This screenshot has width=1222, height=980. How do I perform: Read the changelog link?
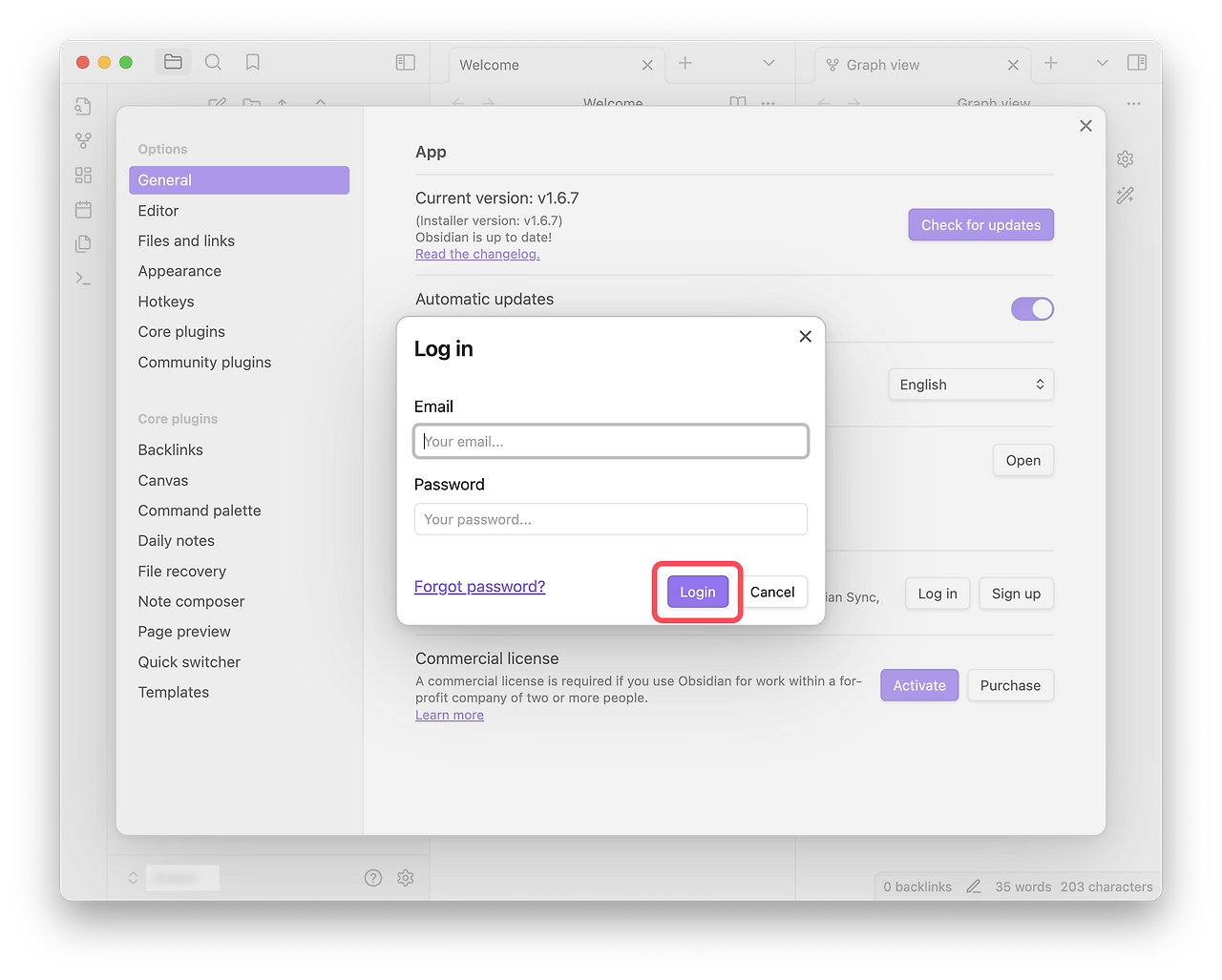click(x=477, y=254)
